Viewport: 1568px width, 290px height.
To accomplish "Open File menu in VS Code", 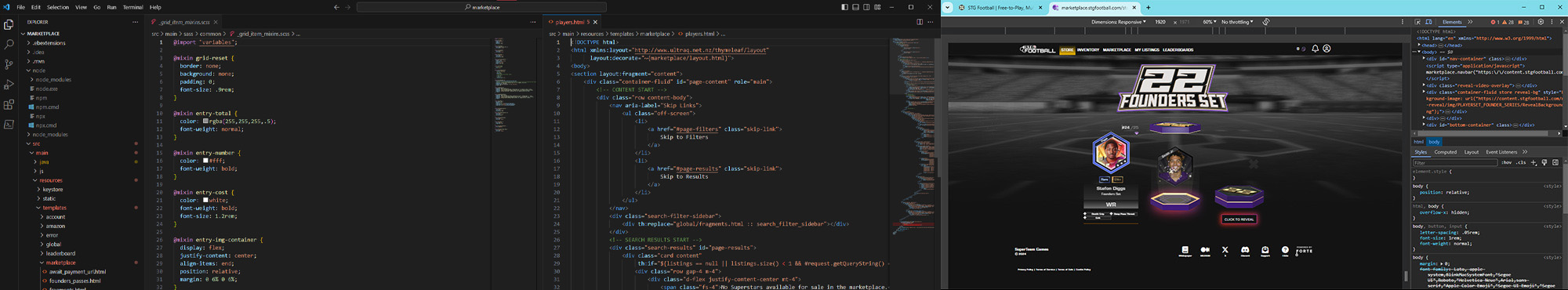I will (x=21, y=7).
